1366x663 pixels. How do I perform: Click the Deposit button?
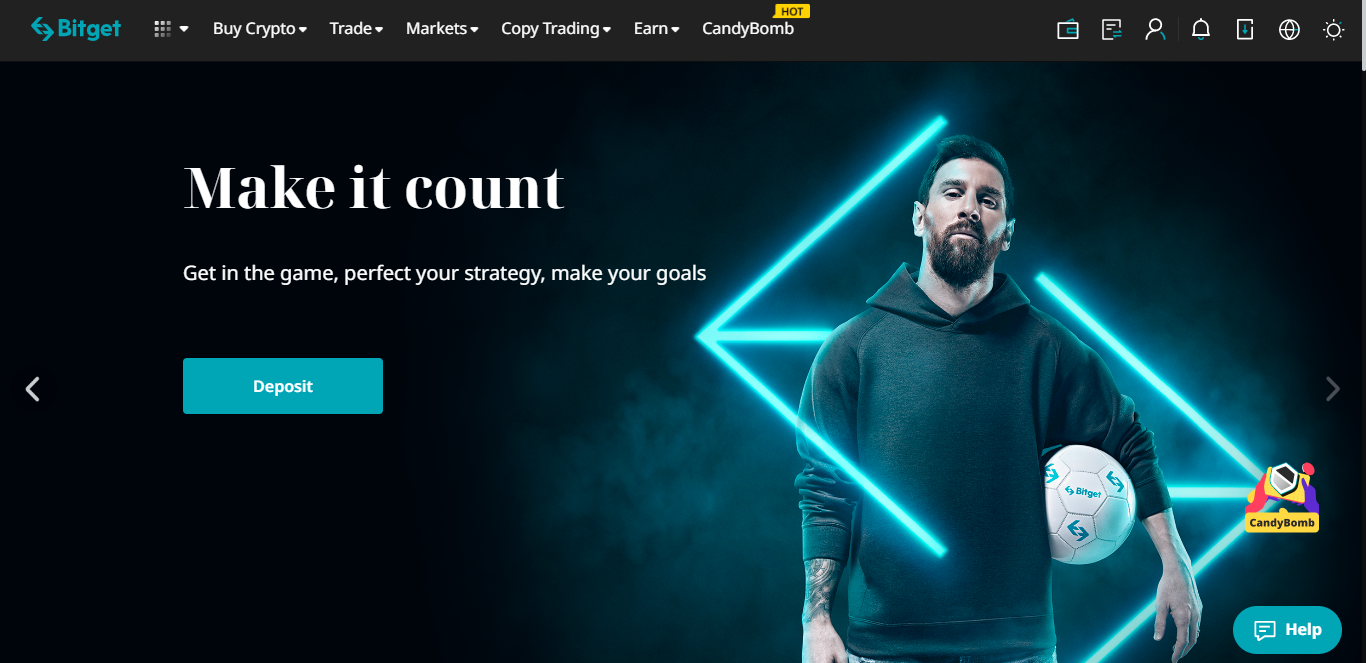(283, 386)
